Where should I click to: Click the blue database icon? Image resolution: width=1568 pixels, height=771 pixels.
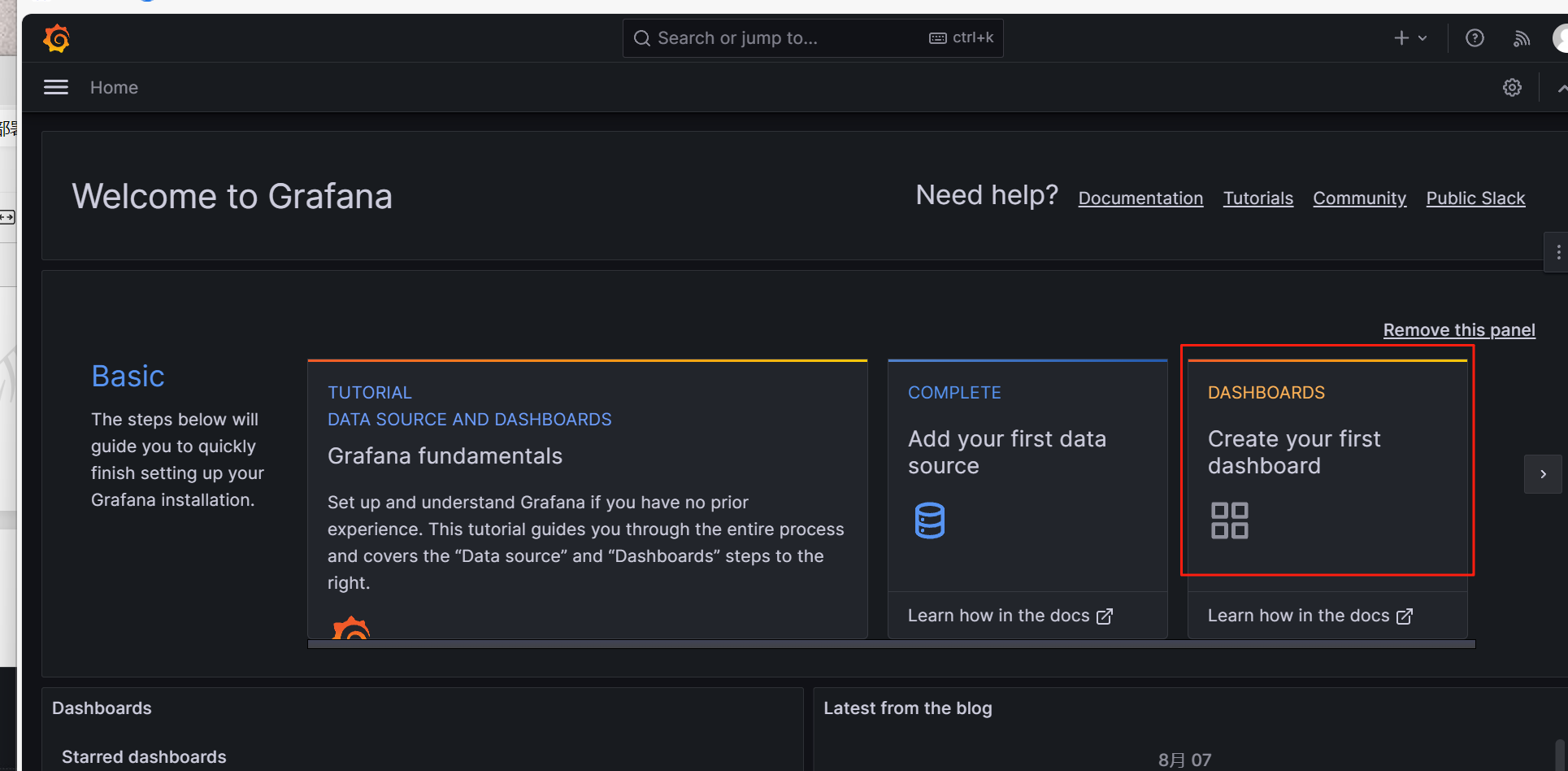click(x=929, y=521)
